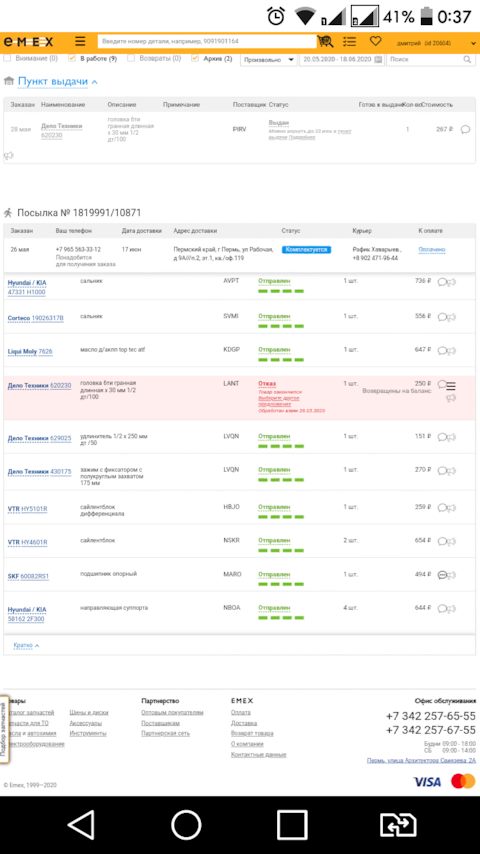The image size is (480, 854).
Task: Open Hyundai / KIA 47331 H1000 part link
Action: (27, 288)
